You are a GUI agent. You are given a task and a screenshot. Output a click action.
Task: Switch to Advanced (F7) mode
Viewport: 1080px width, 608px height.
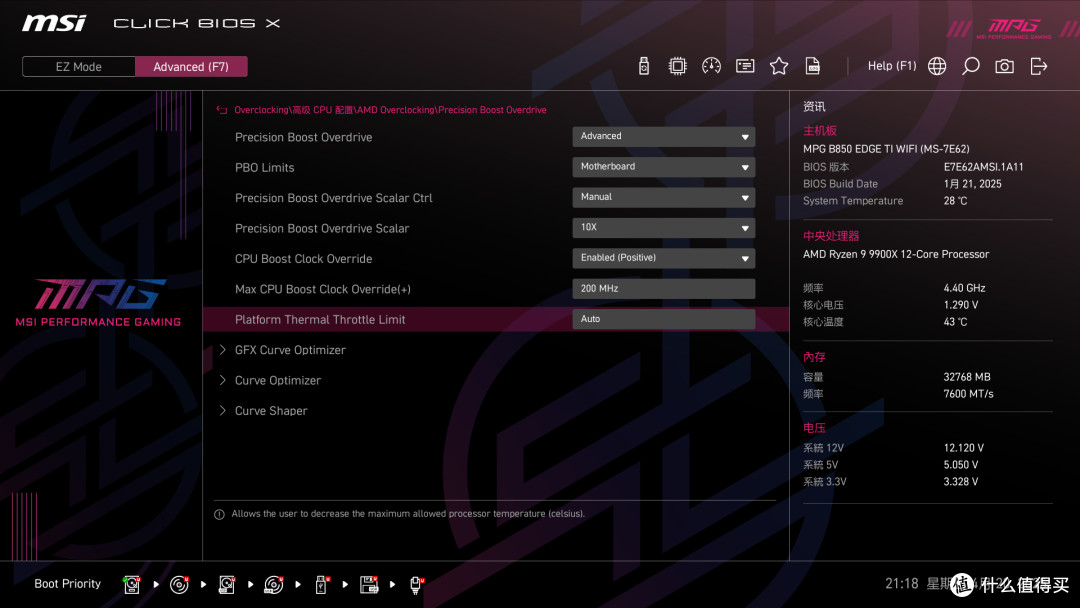pyautogui.click(x=191, y=67)
